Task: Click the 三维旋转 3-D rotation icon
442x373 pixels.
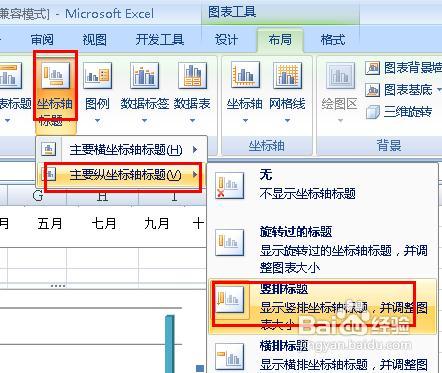Action: [373, 112]
